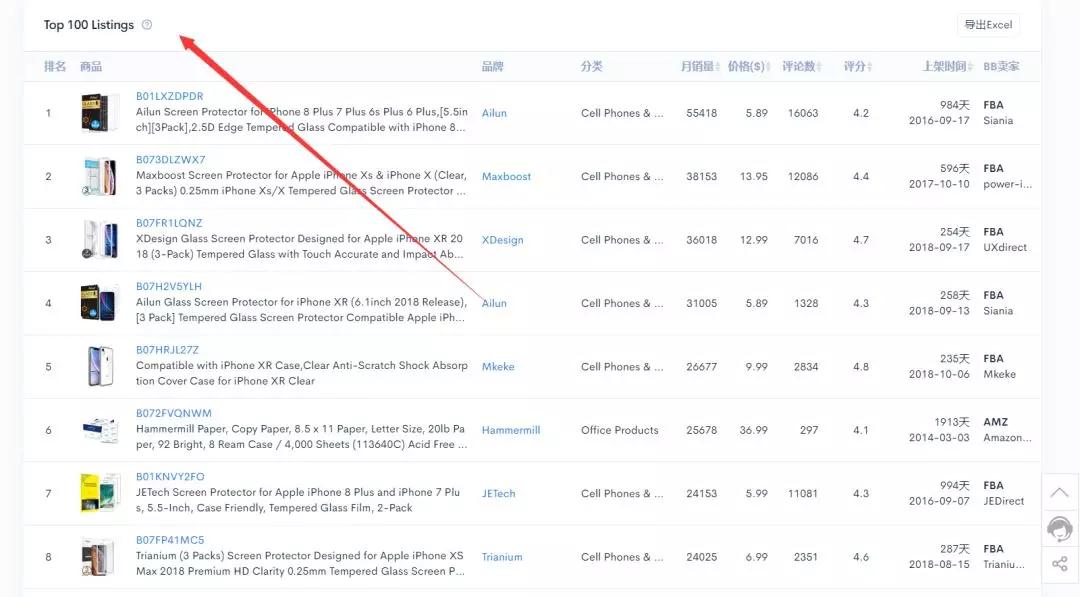Click the XDesign brand link
Screen dimensions: 1080x597
coord(502,240)
